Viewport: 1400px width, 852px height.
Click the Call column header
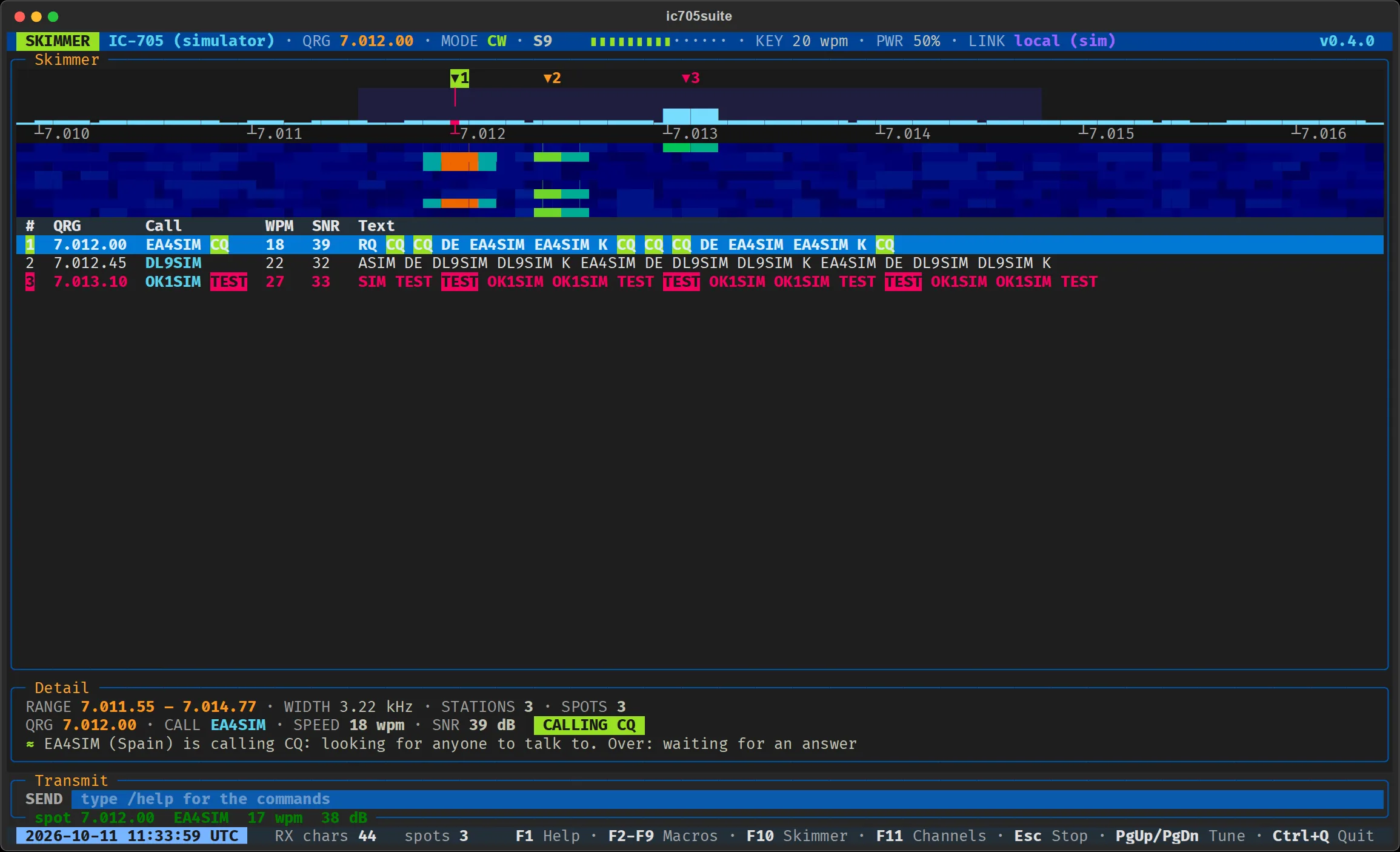(163, 226)
